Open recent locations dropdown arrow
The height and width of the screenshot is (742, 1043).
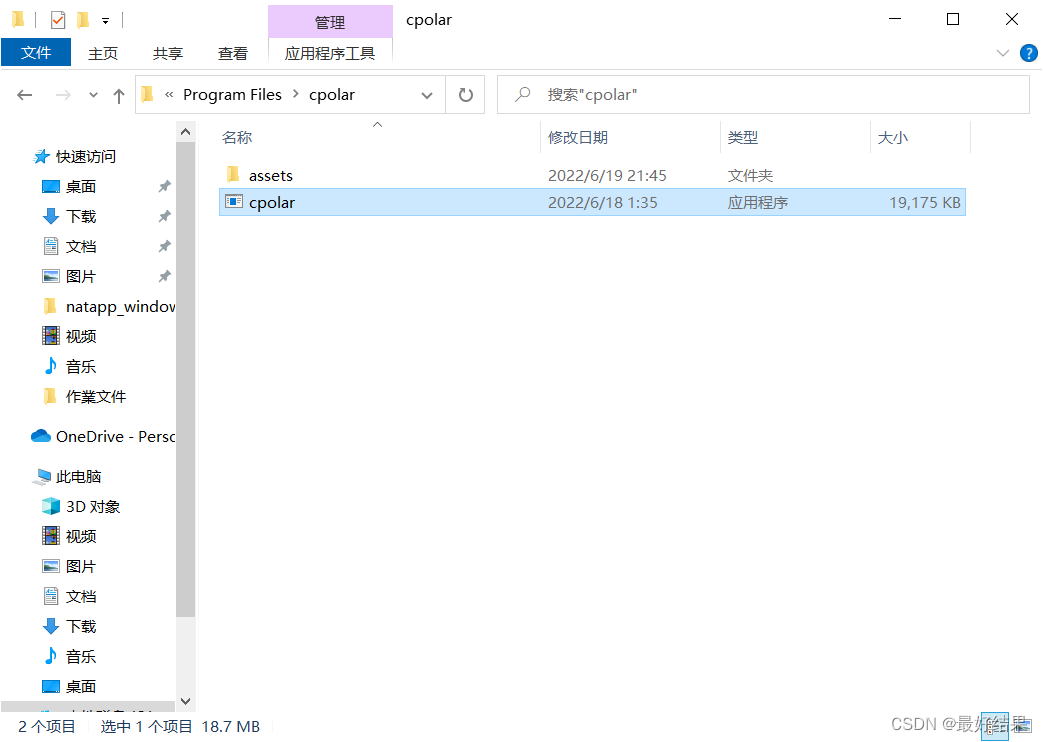[93, 95]
